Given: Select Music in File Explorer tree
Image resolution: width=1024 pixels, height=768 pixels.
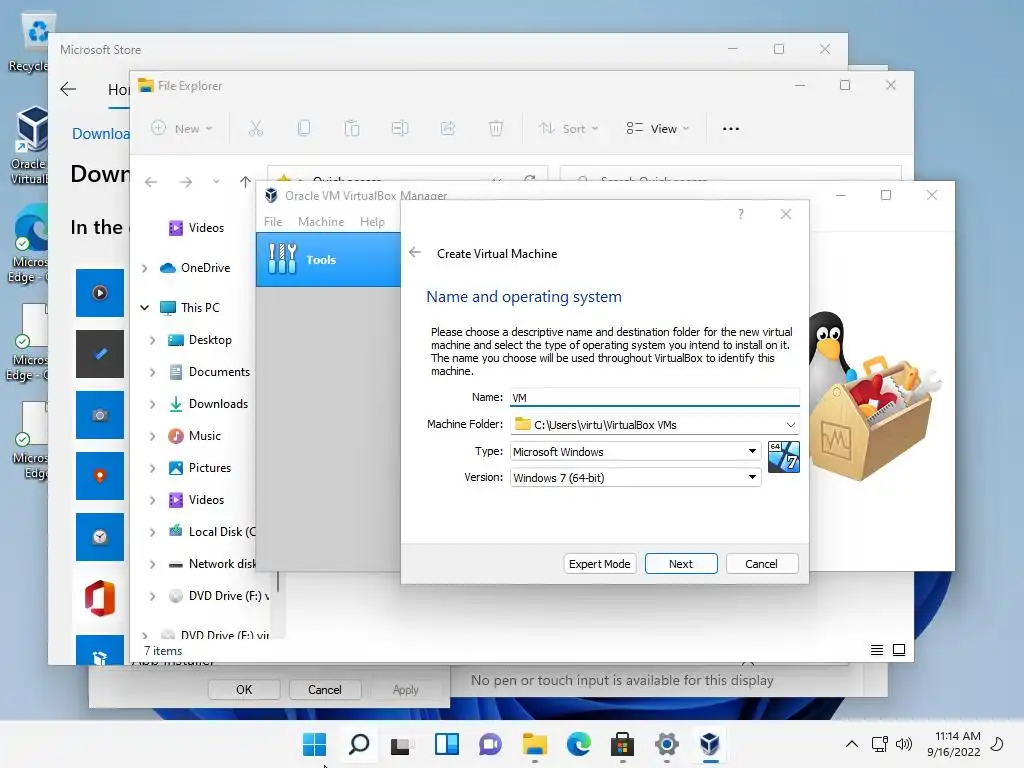Looking at the screenshot, I should coord(204,436).
